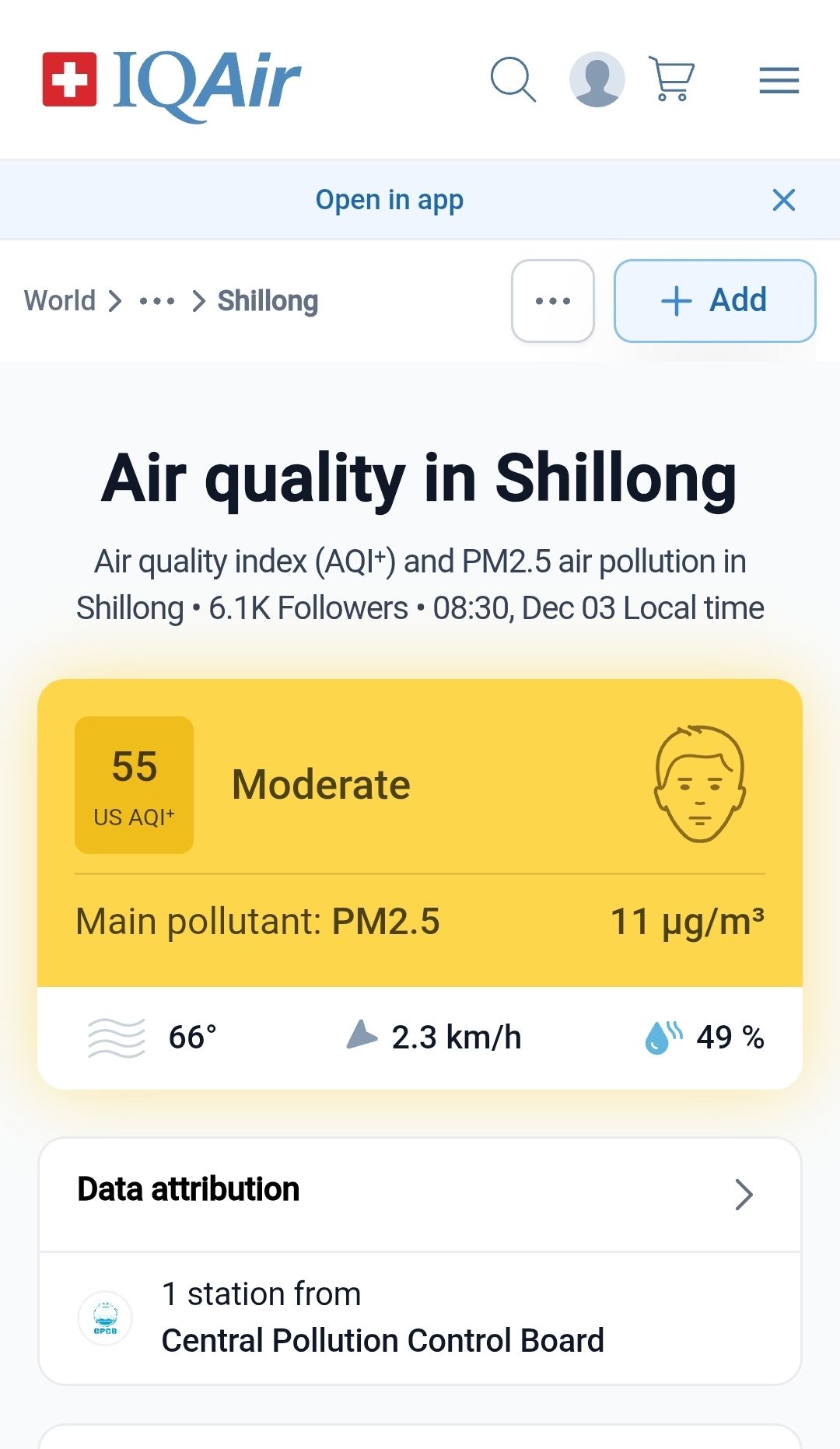Open the search magnifier icon
Viewport: 840px width, 1449px height.
pos(513,79)
